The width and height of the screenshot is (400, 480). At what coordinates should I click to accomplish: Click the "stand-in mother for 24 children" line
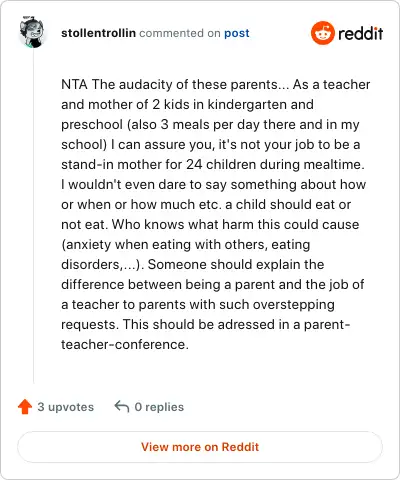[x=213, y=164]
